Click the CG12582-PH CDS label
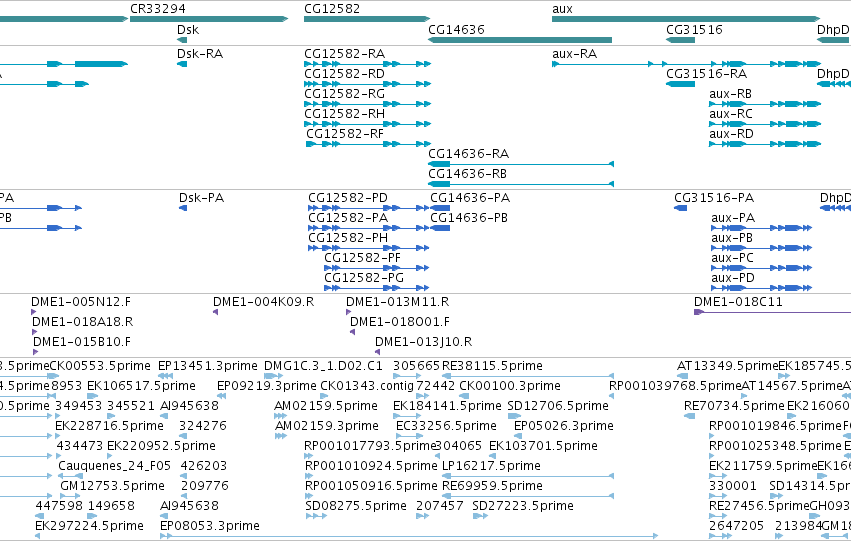 348,238
